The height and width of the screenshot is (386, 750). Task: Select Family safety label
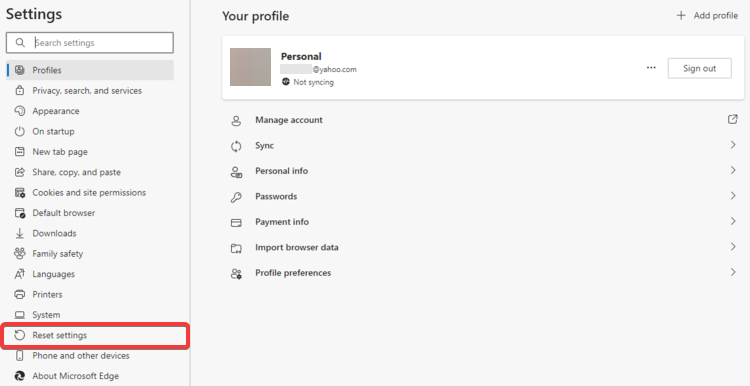(58, 254)
